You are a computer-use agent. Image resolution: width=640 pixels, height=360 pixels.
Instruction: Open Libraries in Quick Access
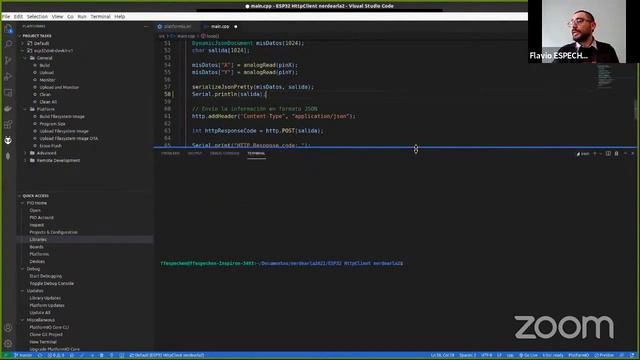point(38,240)
